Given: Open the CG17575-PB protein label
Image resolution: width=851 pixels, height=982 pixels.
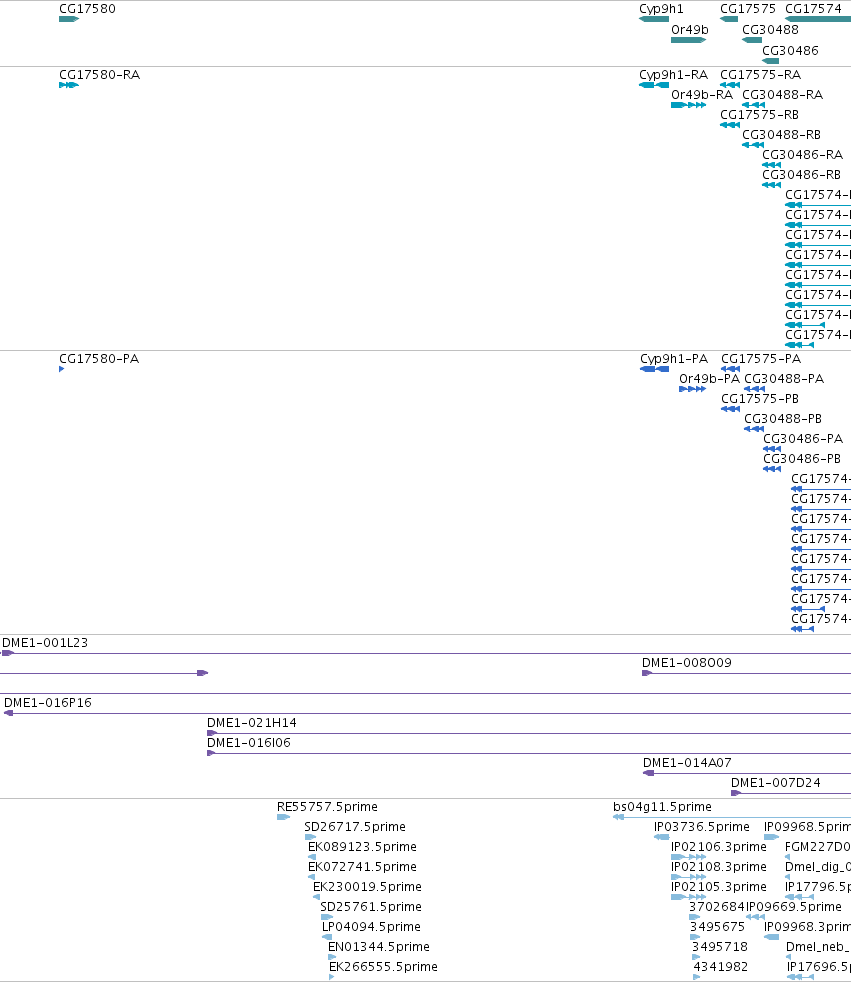Looking at the screenshot, I should click(760, 399).
